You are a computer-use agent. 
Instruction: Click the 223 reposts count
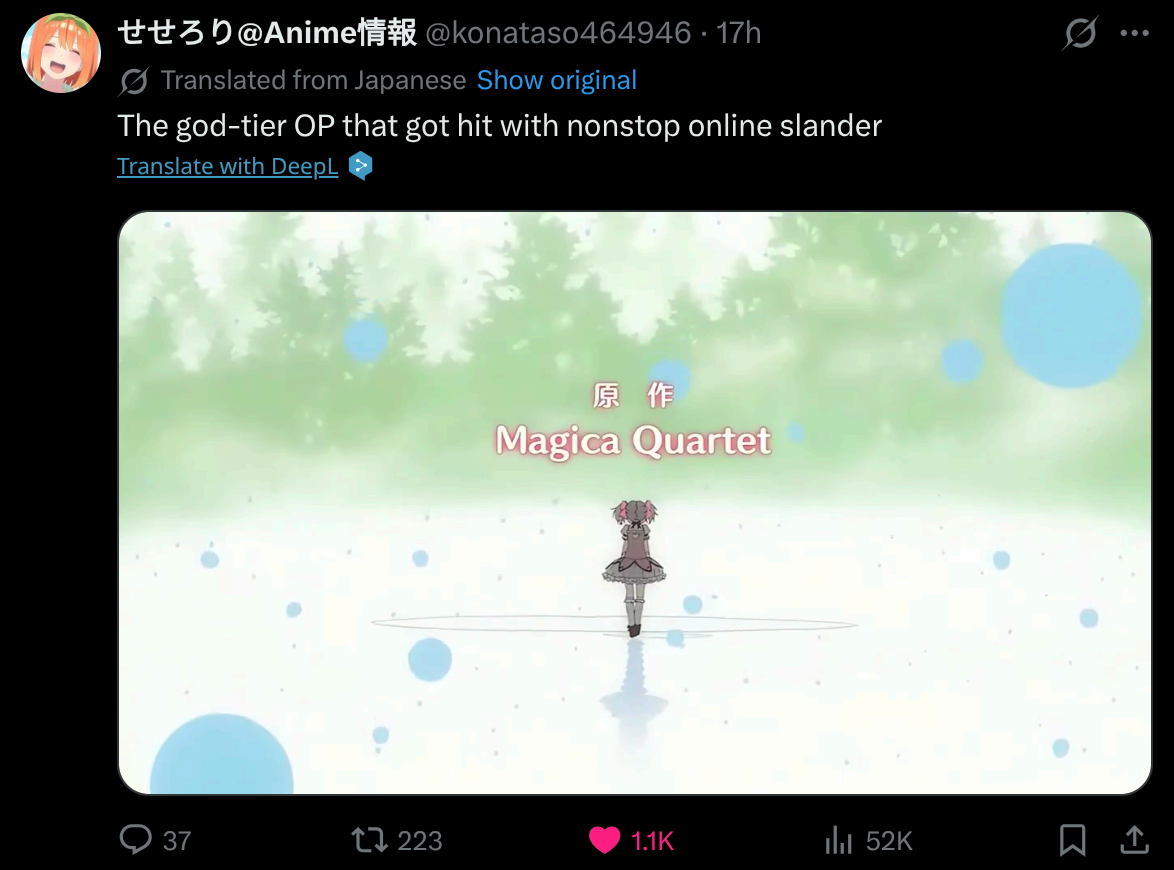pyautogui.click(x=419, y=841)
